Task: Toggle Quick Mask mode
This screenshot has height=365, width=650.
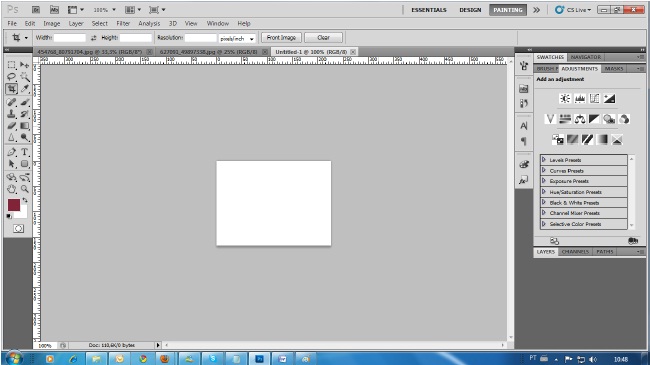Action: 18,229
